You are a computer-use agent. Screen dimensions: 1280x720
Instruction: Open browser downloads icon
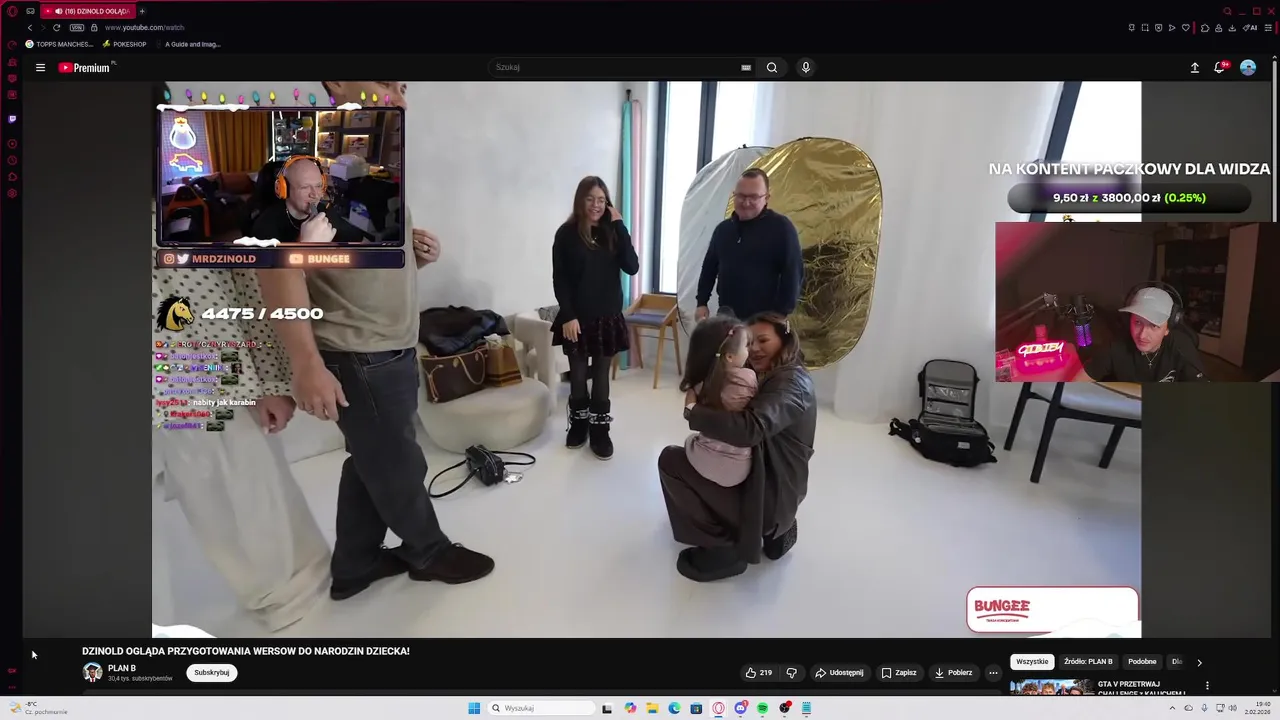[1232, 27]
